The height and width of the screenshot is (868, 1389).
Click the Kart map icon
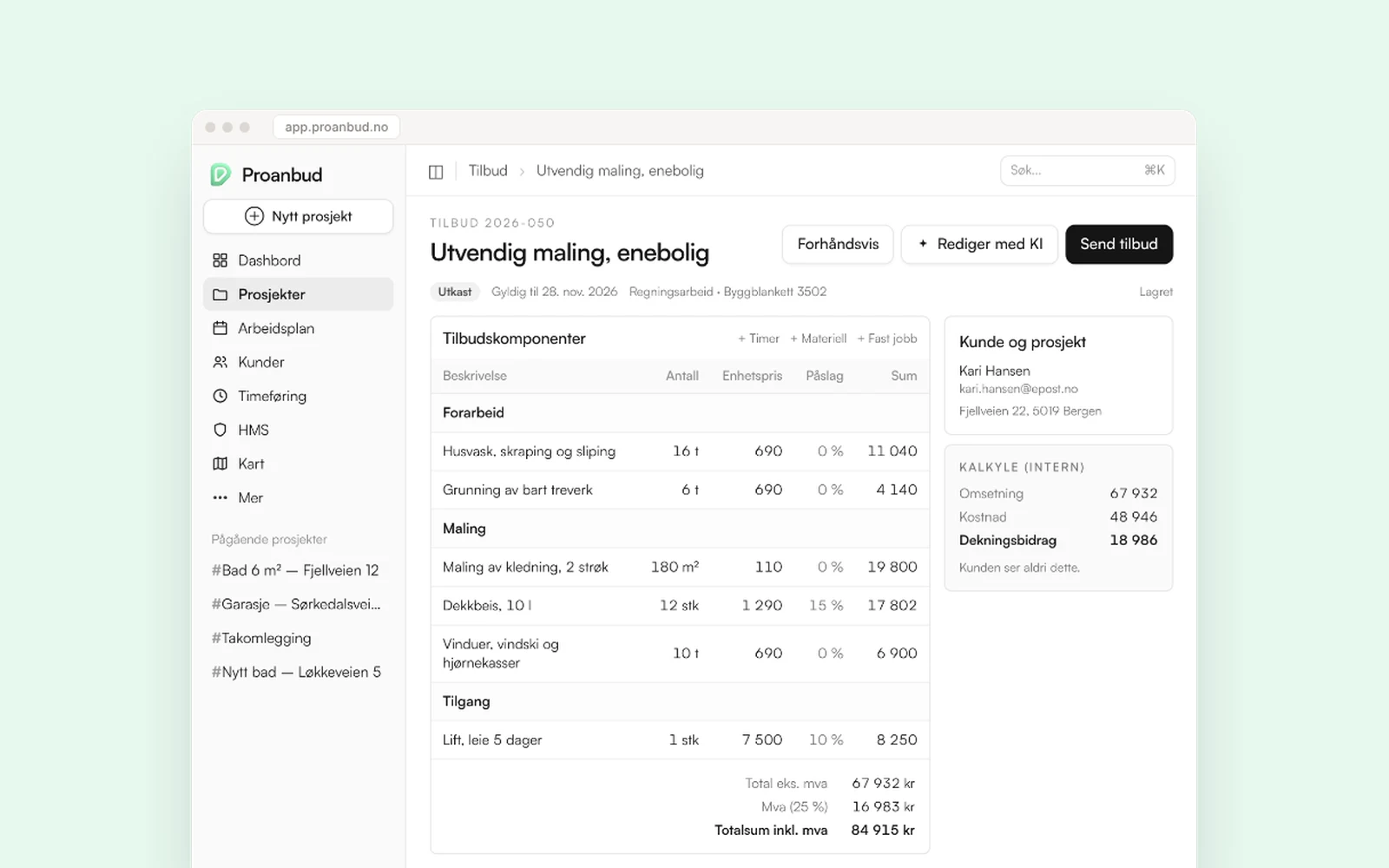[x=220, y=464]
